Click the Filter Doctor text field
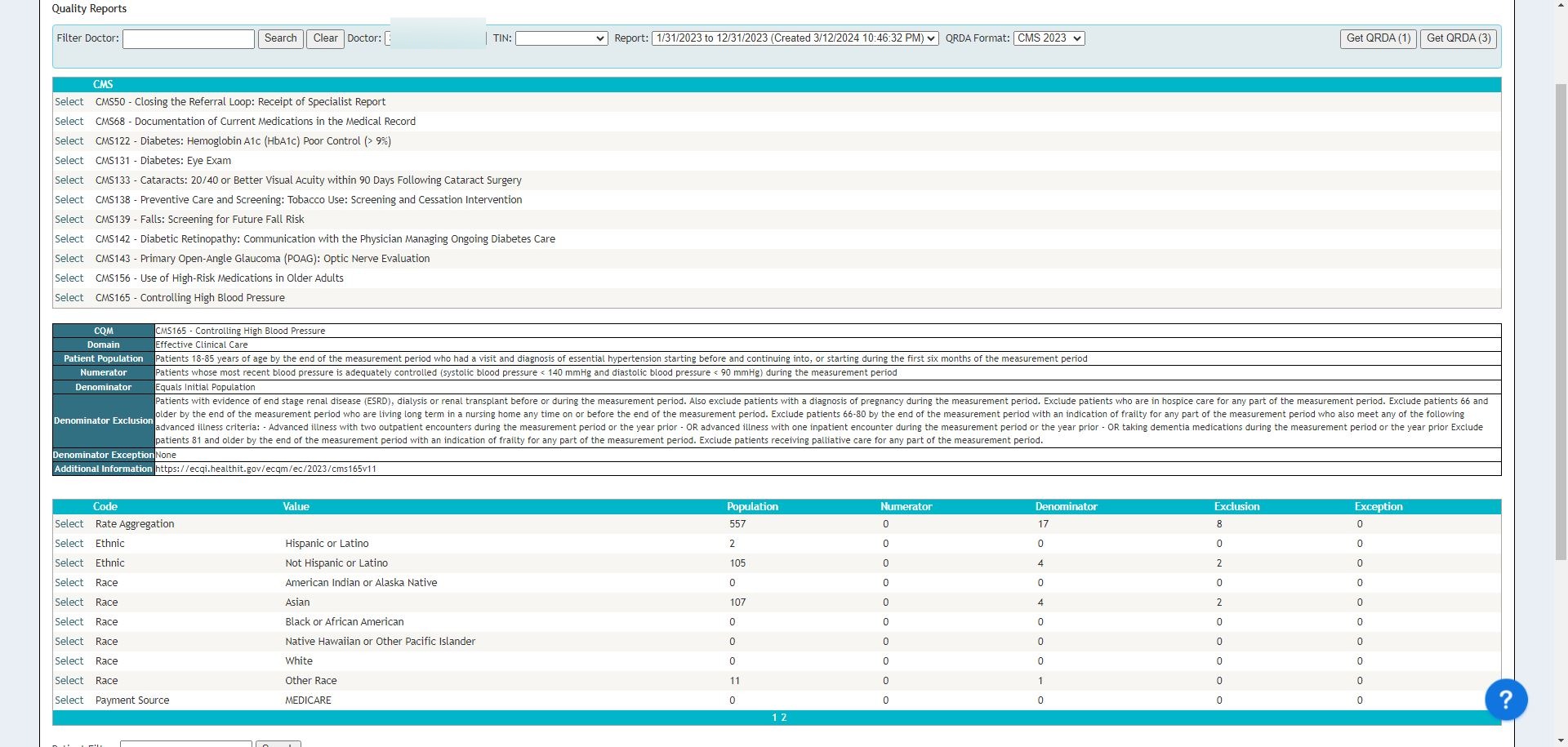Image resolution: width=1568 pixels, height=747 pixels. click(x=188, y=39)
